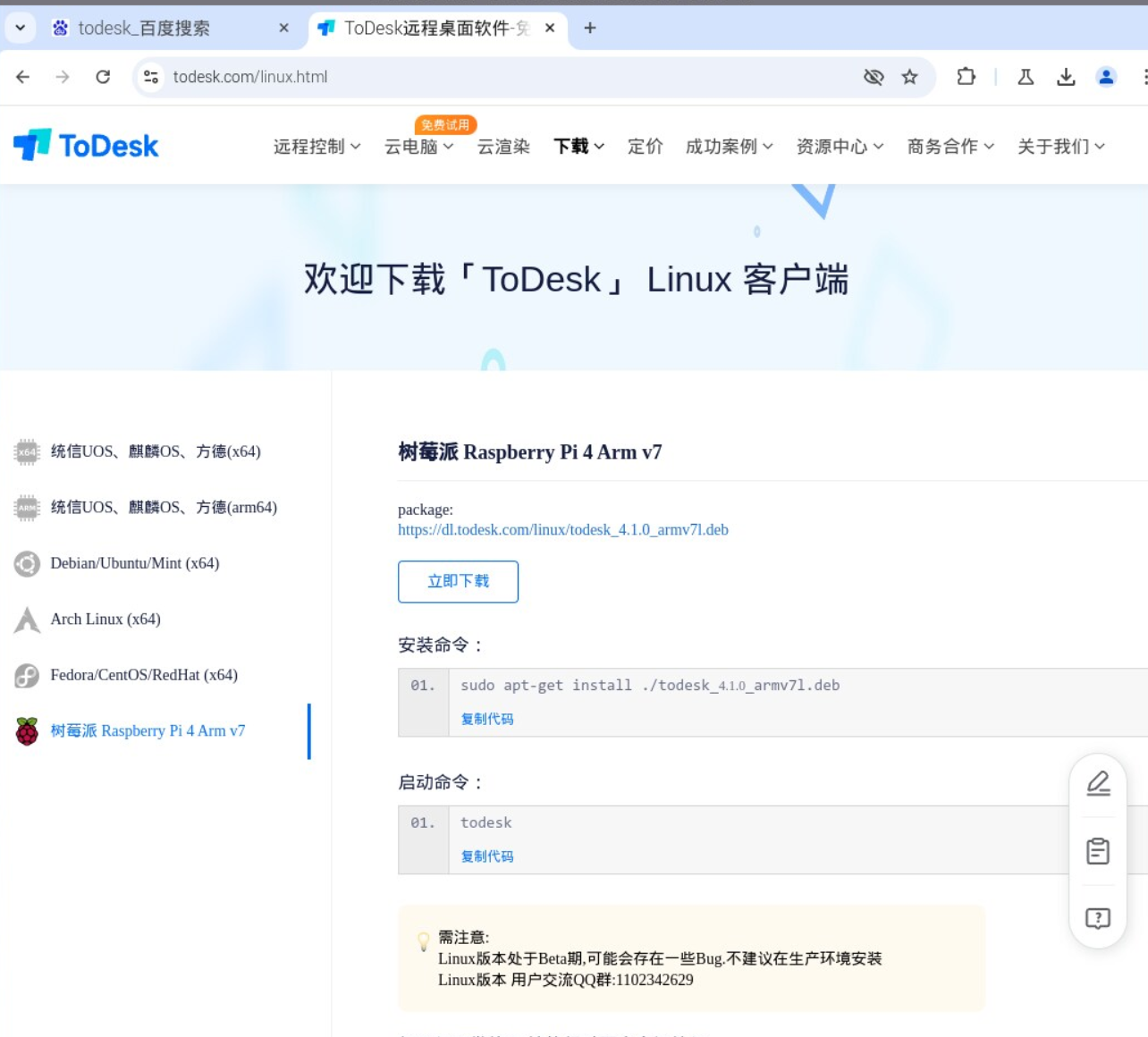Screen dimensions: 1148x1037
Task: Close the todesk_百度搜索 tab
Action: [x=283, y=28]
